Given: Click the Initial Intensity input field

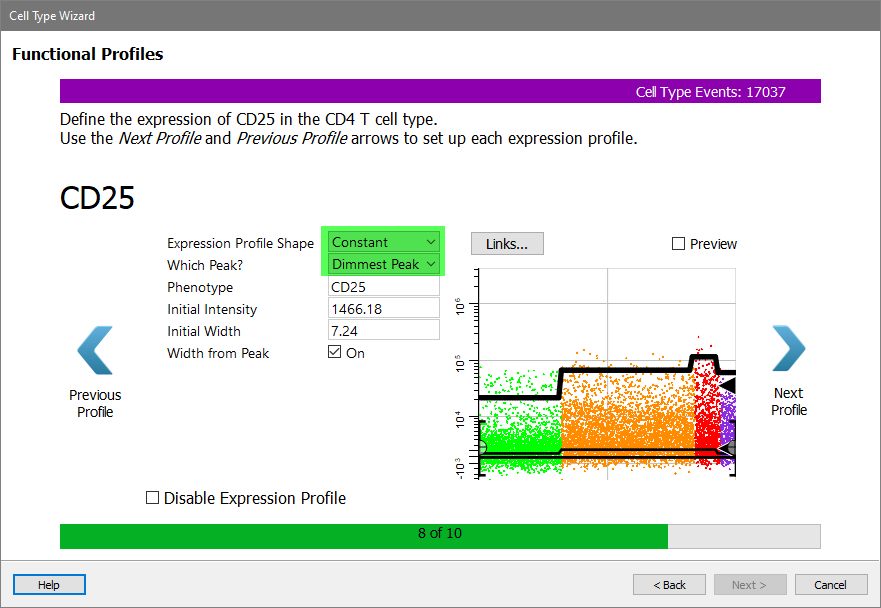Looking at the screenshot, I should click(384, 309).
